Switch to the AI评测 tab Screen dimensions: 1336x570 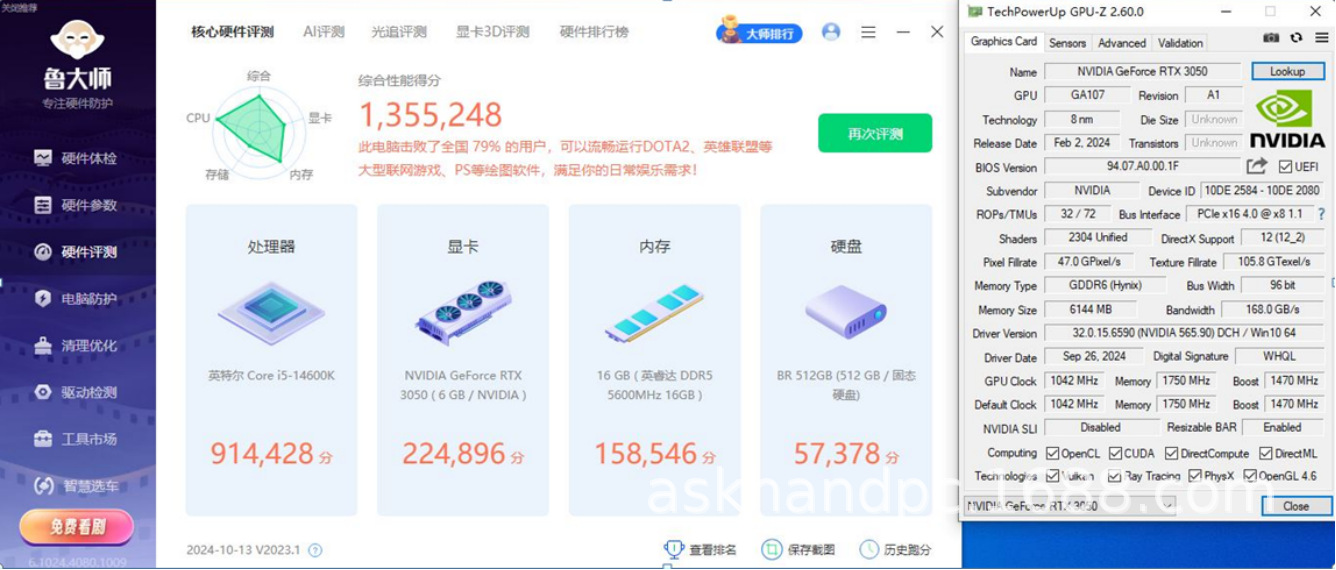[x=324, y=32]
